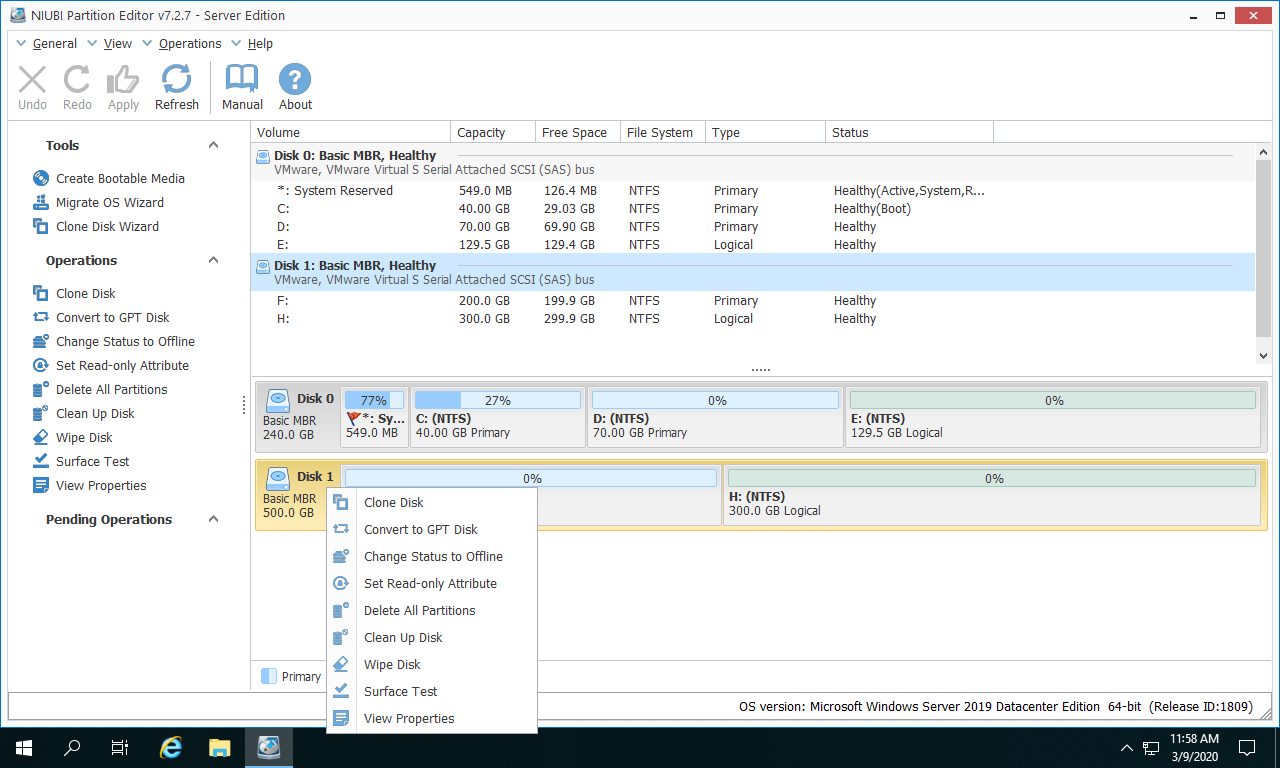The height and width of the screenshot is (768, 1280).
Task: Choose Surface Test in the context menu
Action: click(400, 691)
